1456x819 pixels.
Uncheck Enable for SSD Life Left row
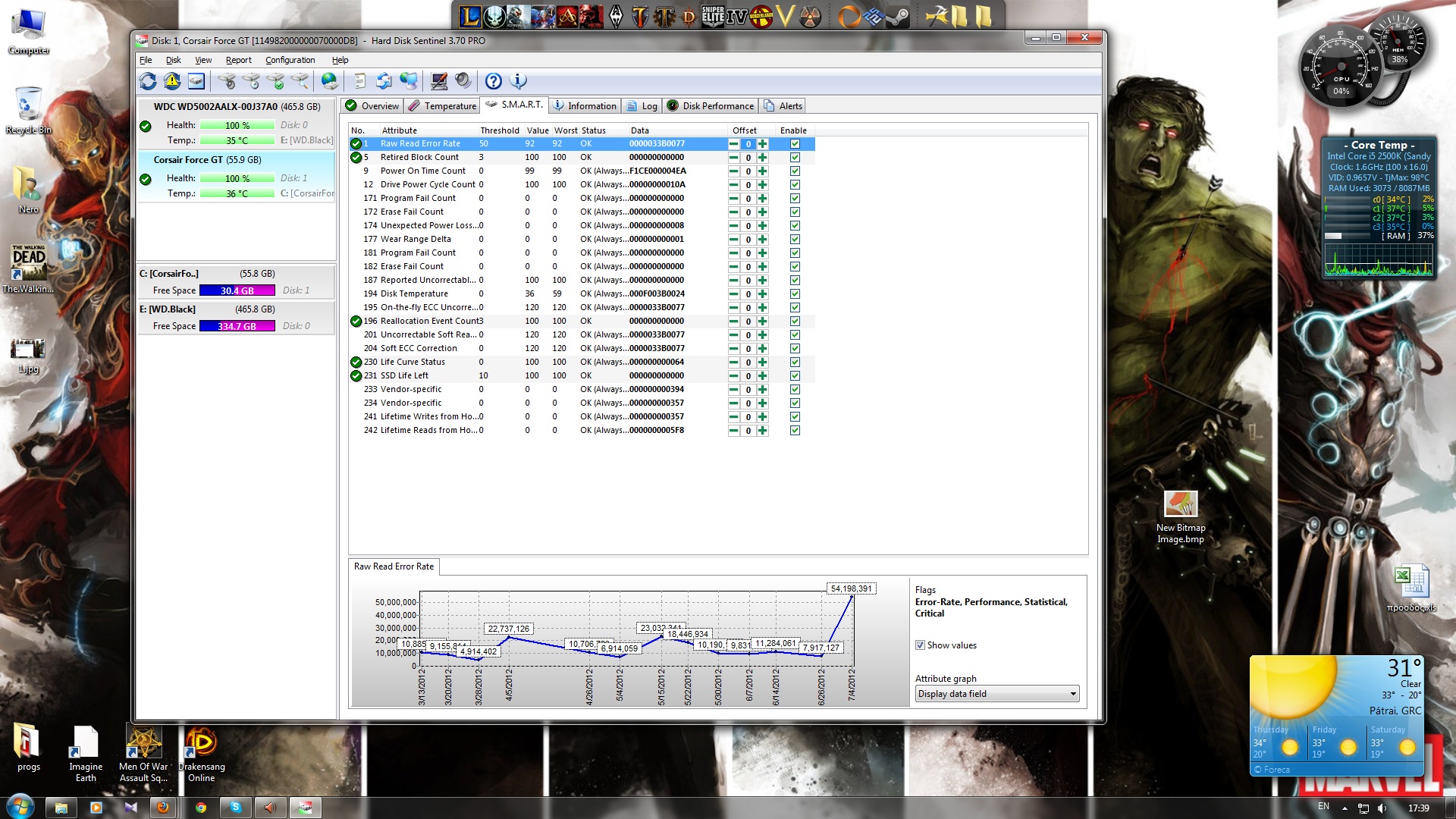click(795, 376)
